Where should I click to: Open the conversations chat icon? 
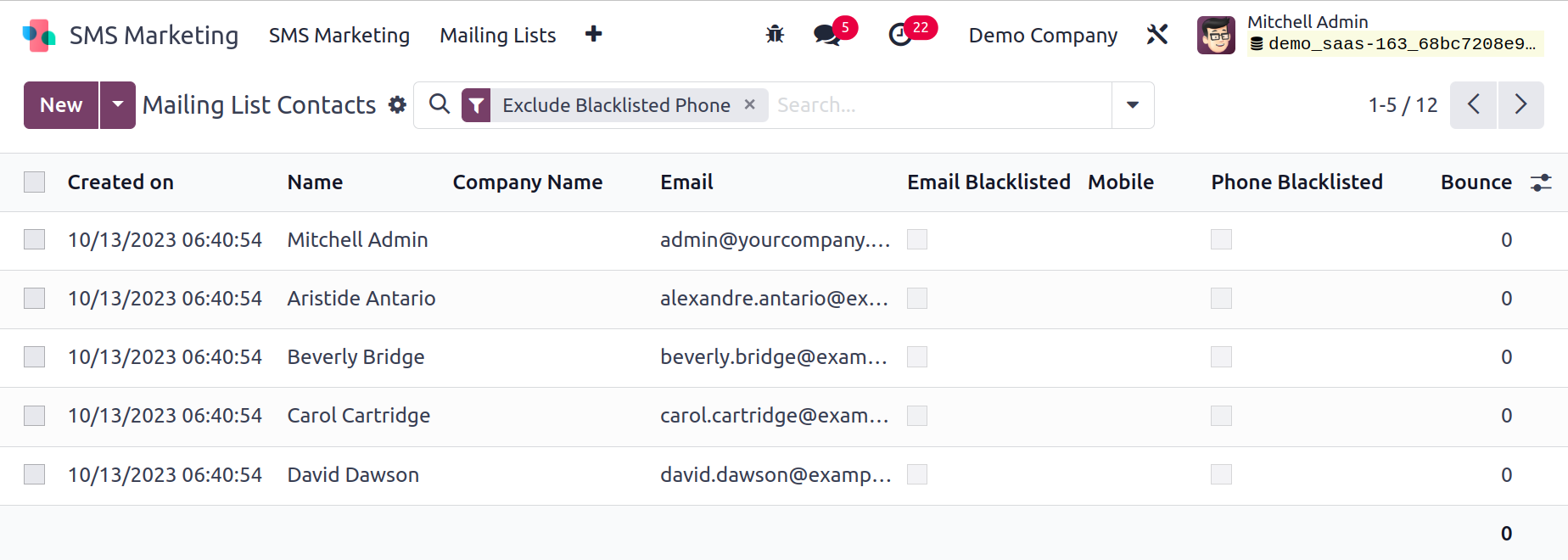point(826,35)
